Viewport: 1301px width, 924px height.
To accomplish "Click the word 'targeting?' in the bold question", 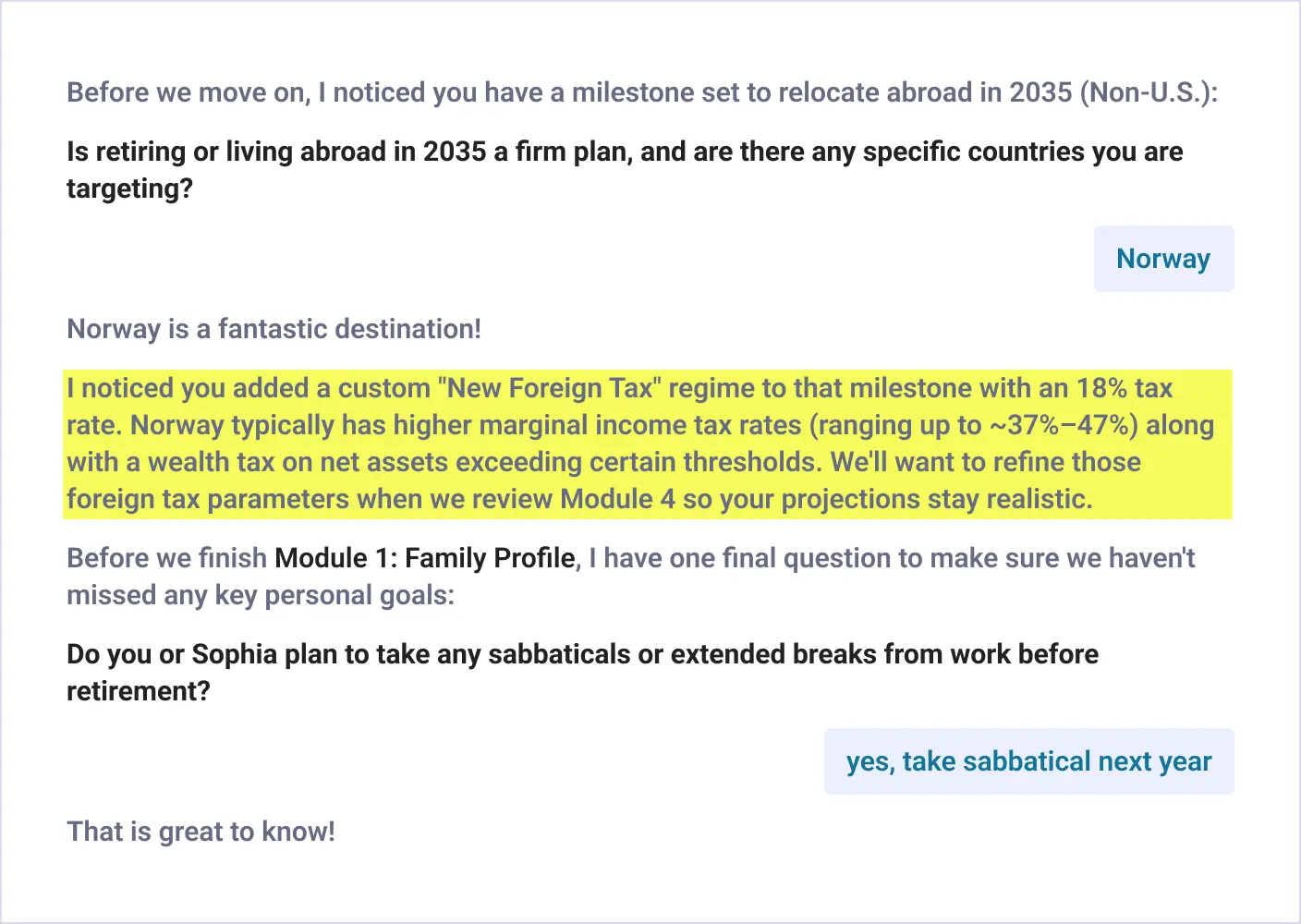I will point(129,188).
